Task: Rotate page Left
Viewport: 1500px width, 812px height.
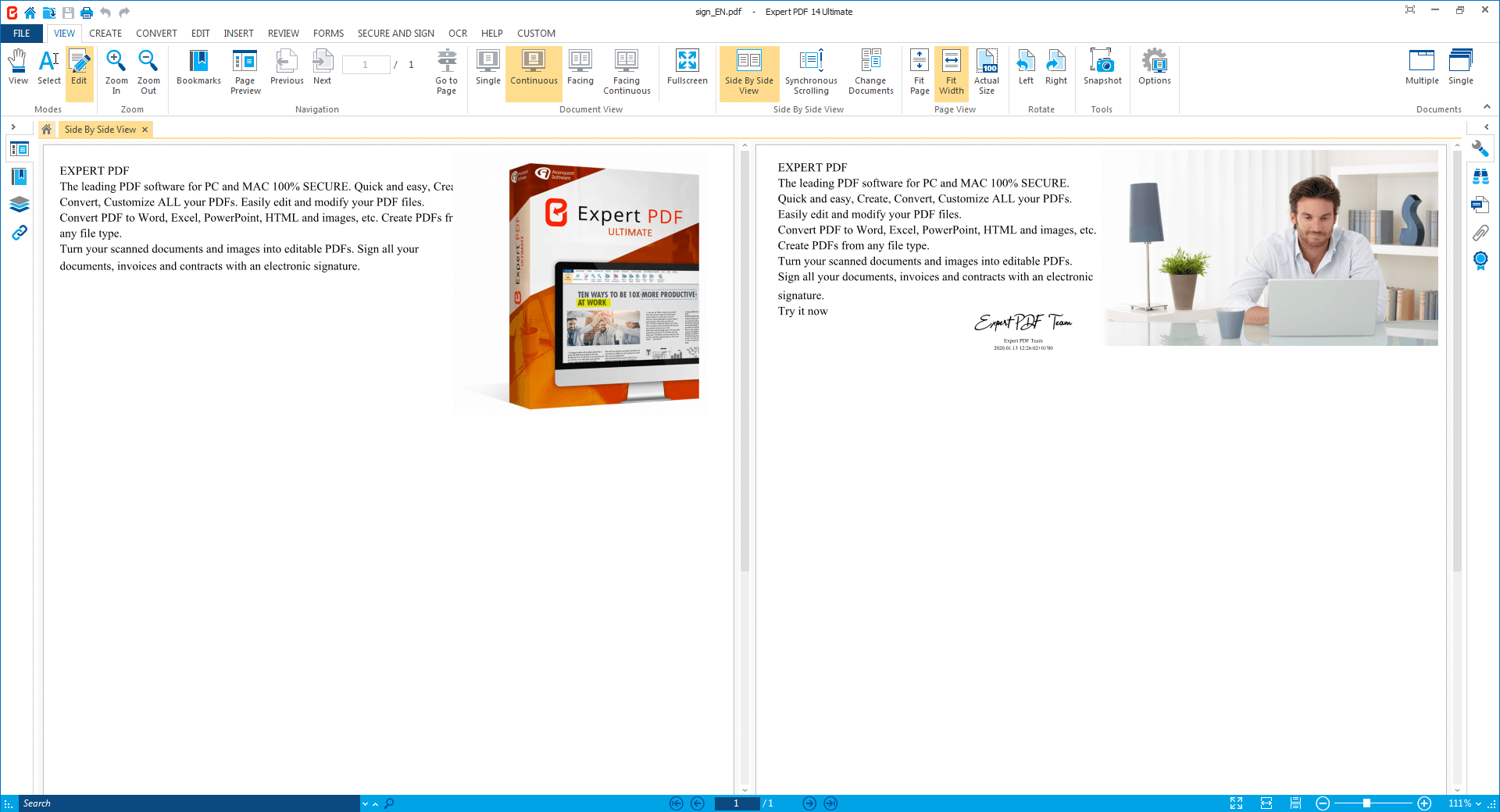Action: click(x=1026, y=68)
